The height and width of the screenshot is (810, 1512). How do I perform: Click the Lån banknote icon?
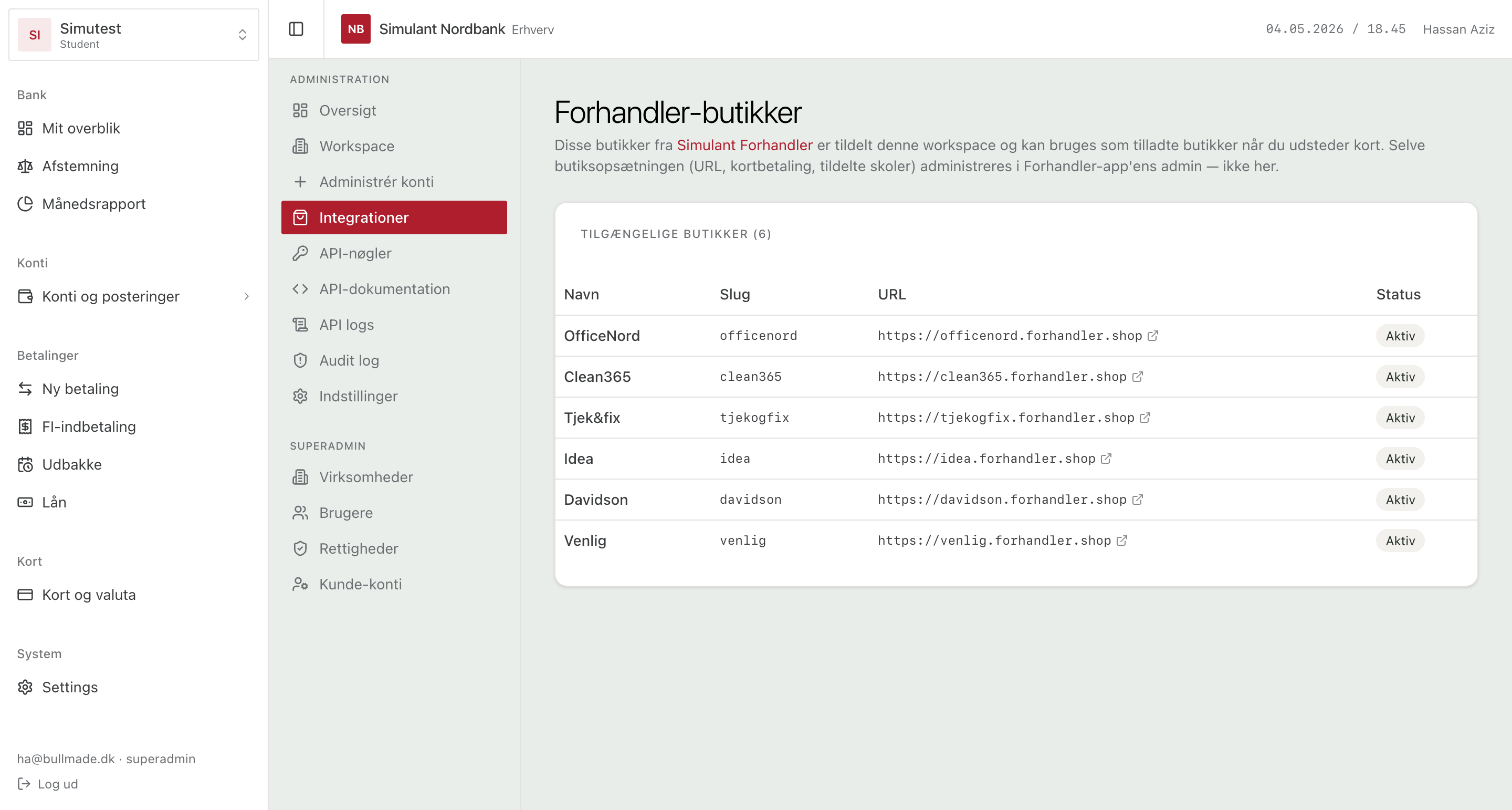click(x=25, y=502)
